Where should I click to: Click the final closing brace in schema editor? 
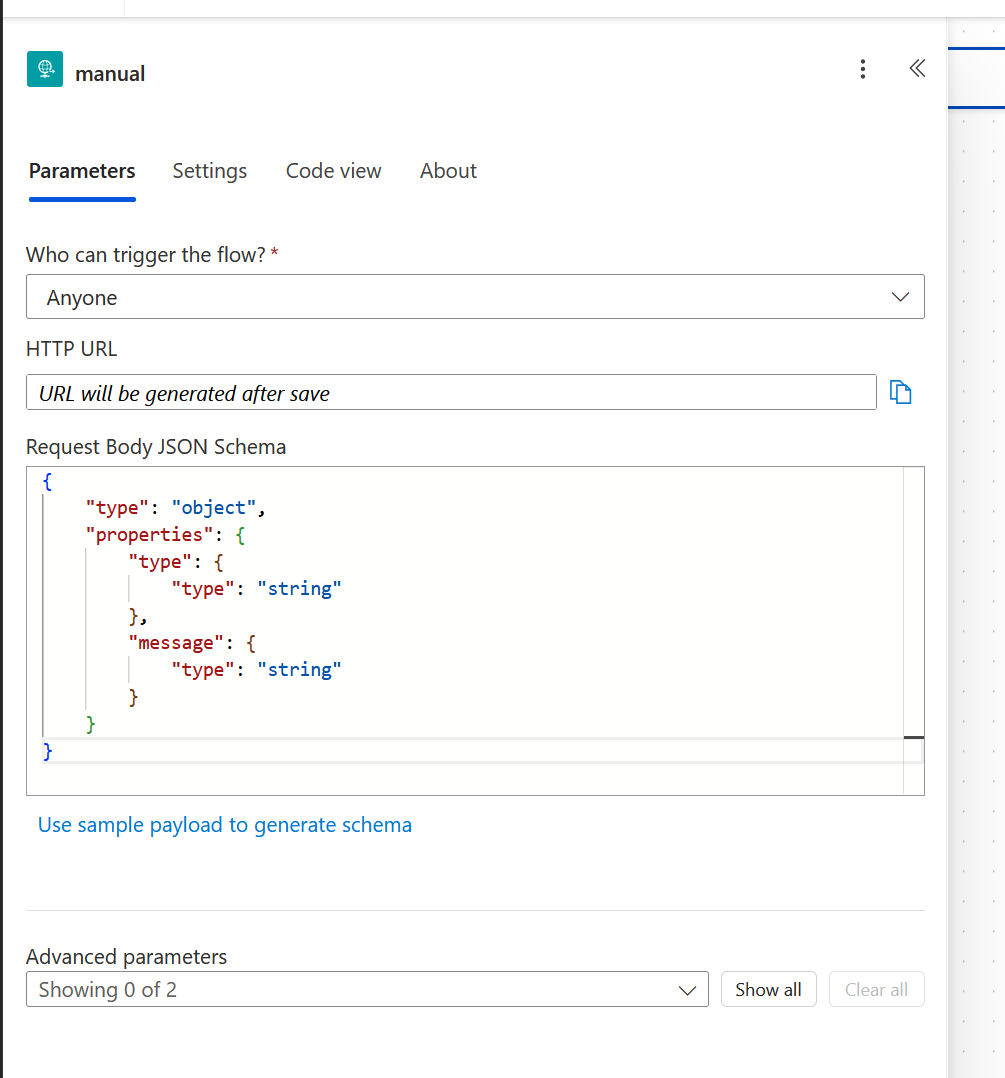pyautogui.click(x=47, y=751)
